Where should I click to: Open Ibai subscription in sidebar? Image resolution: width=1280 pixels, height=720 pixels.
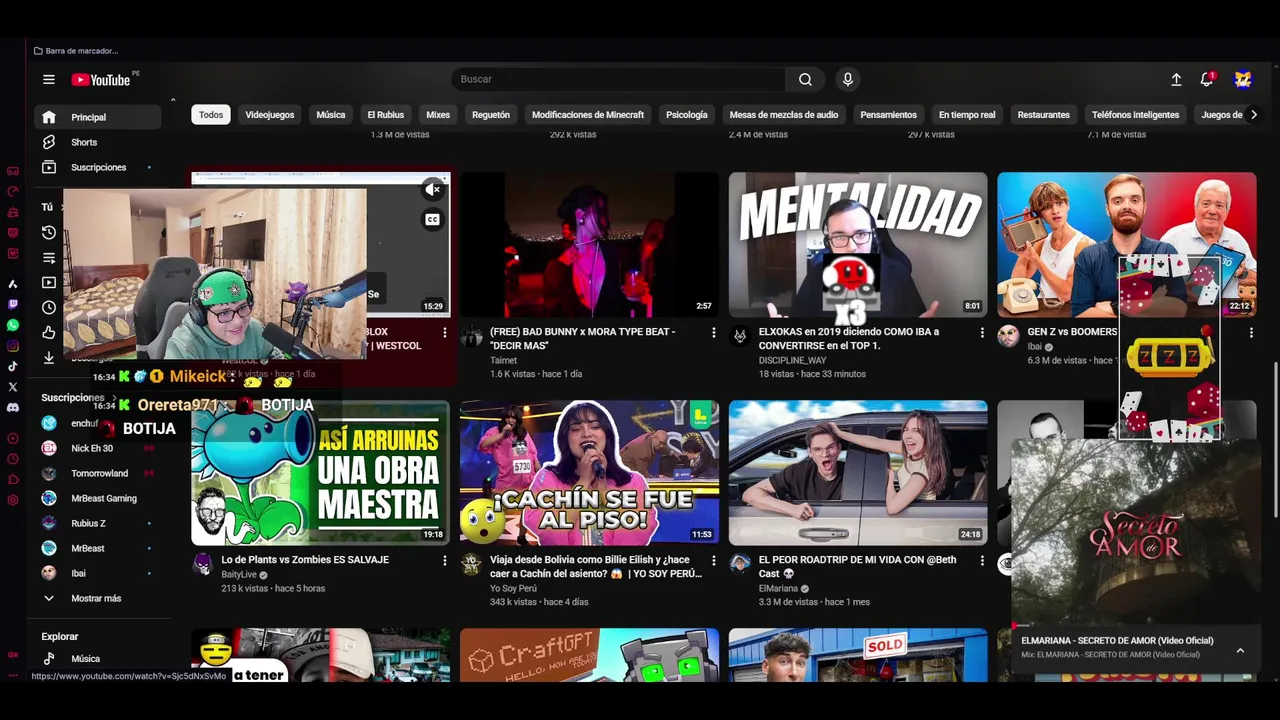point(98,573)
